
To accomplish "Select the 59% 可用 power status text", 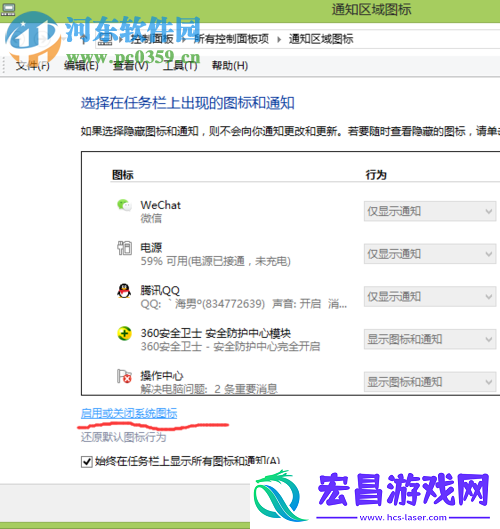I will click(x=216, y=261).
